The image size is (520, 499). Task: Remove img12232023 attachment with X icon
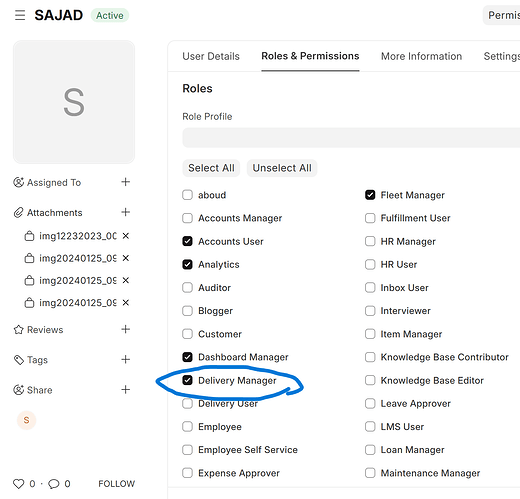click(125, 236)
